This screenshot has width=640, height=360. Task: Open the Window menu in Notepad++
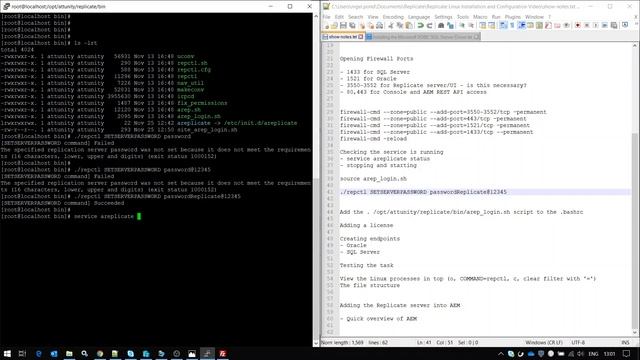pyautogui.click(x=534, y=17)
